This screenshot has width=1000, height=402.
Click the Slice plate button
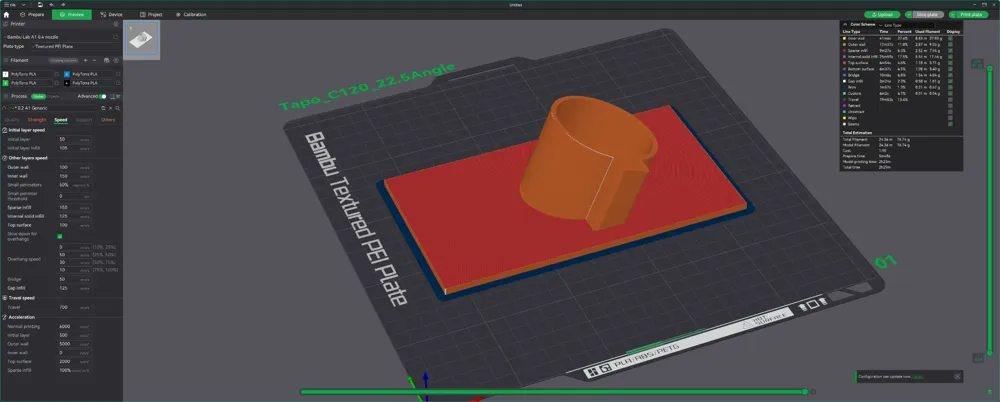click(x=929, y=14)
